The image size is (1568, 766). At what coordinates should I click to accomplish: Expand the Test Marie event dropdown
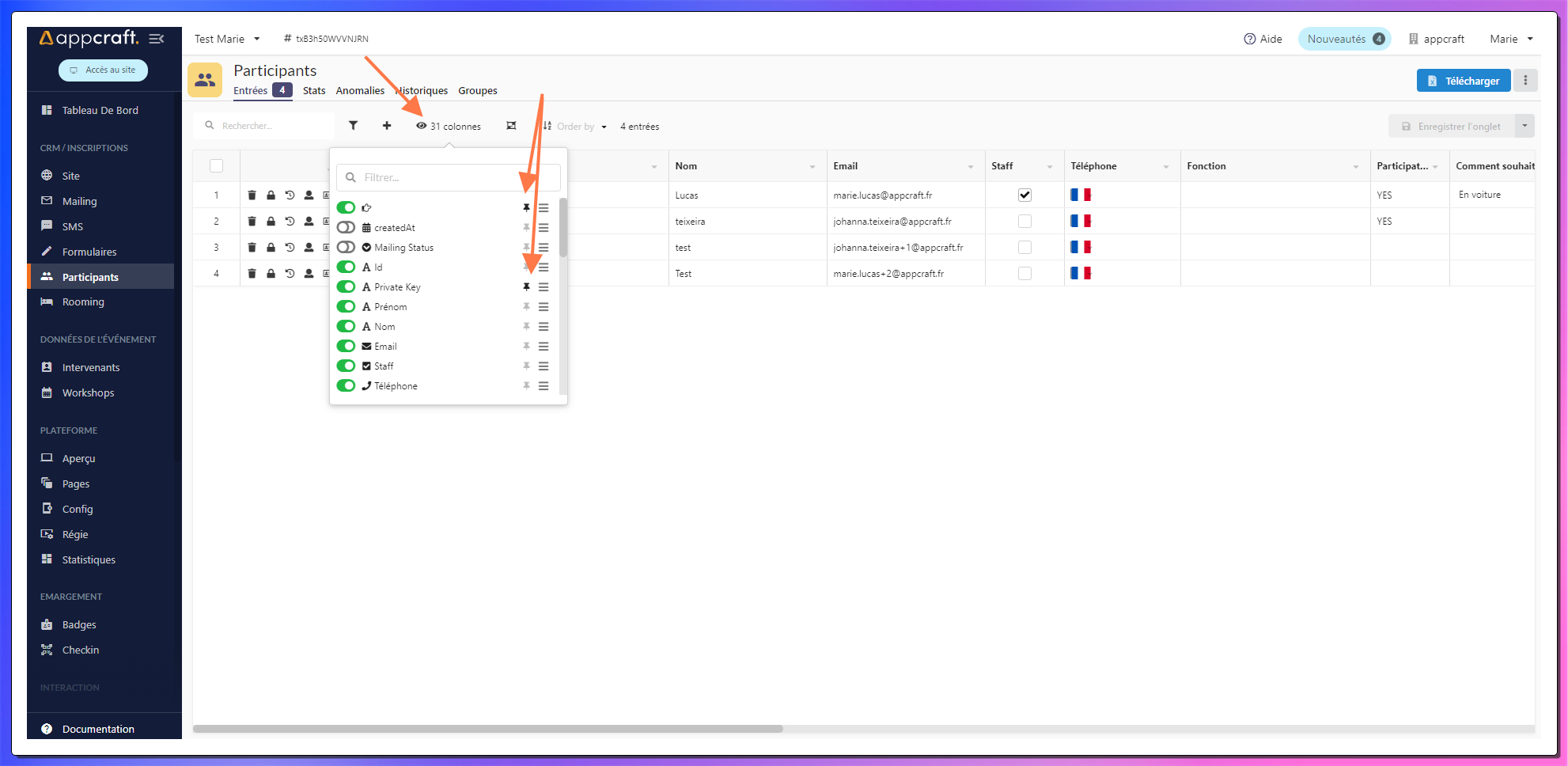(227, 39)
